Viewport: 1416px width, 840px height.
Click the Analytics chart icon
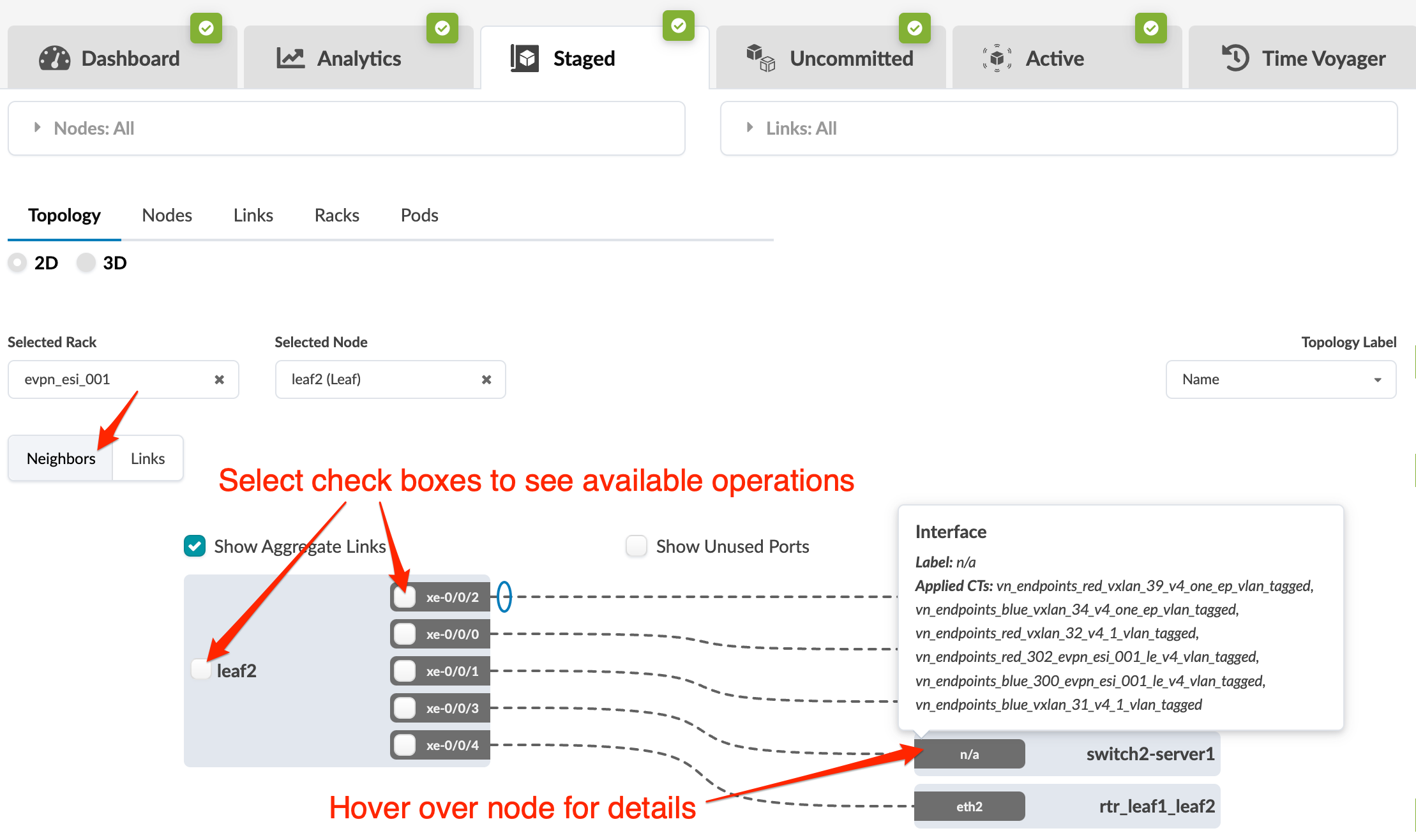coord(290,58)
